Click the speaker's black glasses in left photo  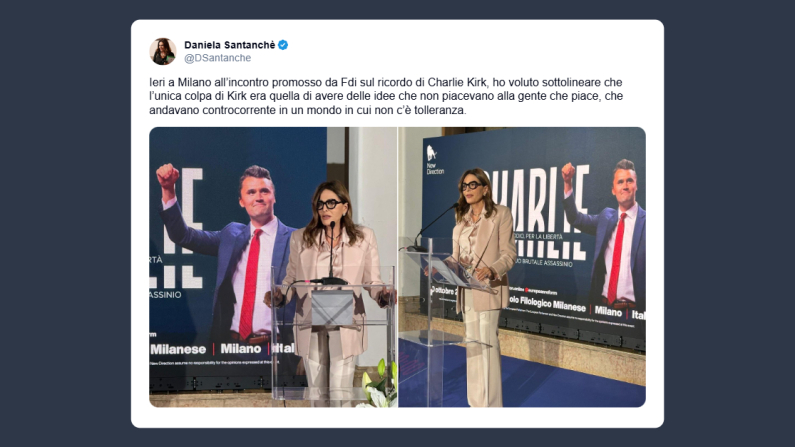tap(330, 204)
